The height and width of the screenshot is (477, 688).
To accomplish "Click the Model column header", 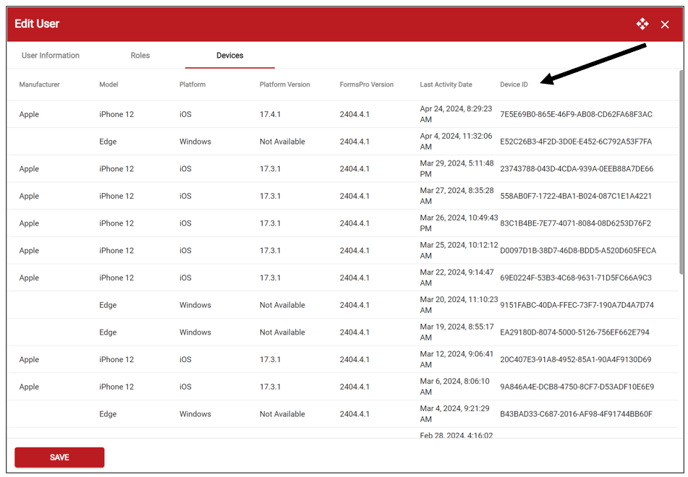I will [x=108, y=84].
